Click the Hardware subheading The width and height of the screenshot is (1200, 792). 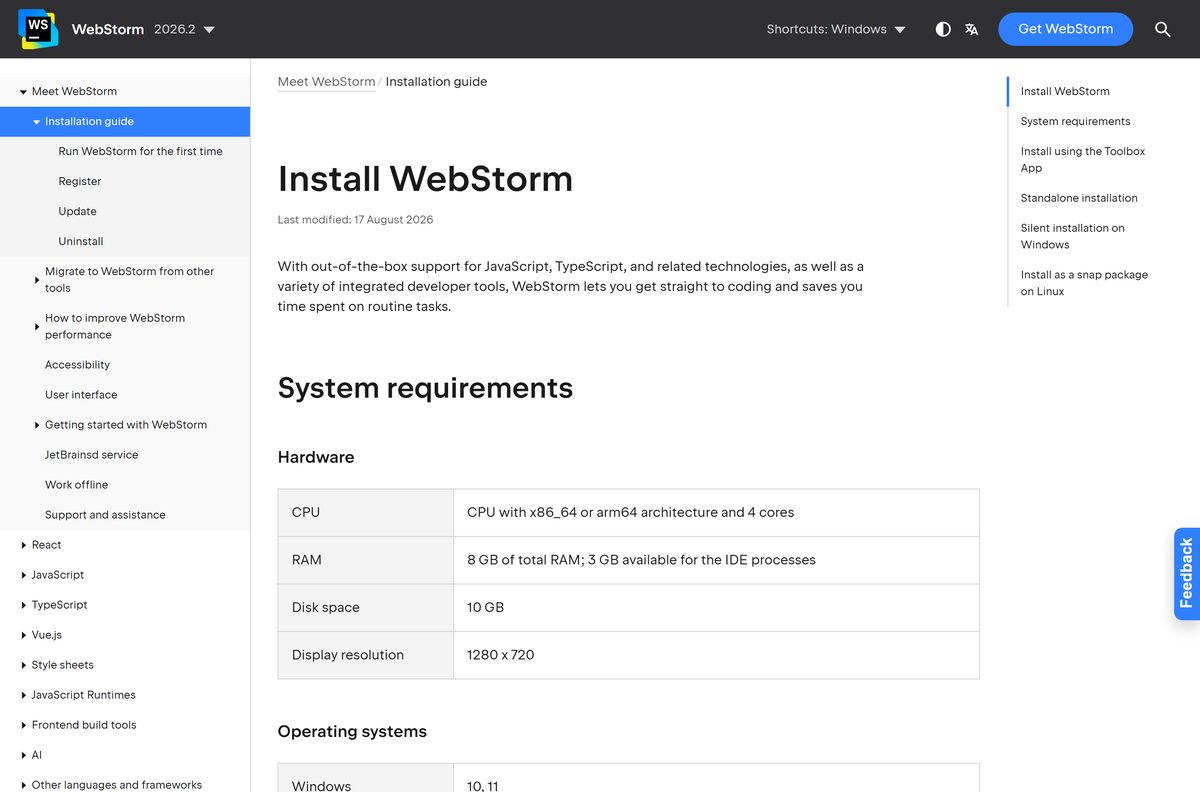click(316, 457)
